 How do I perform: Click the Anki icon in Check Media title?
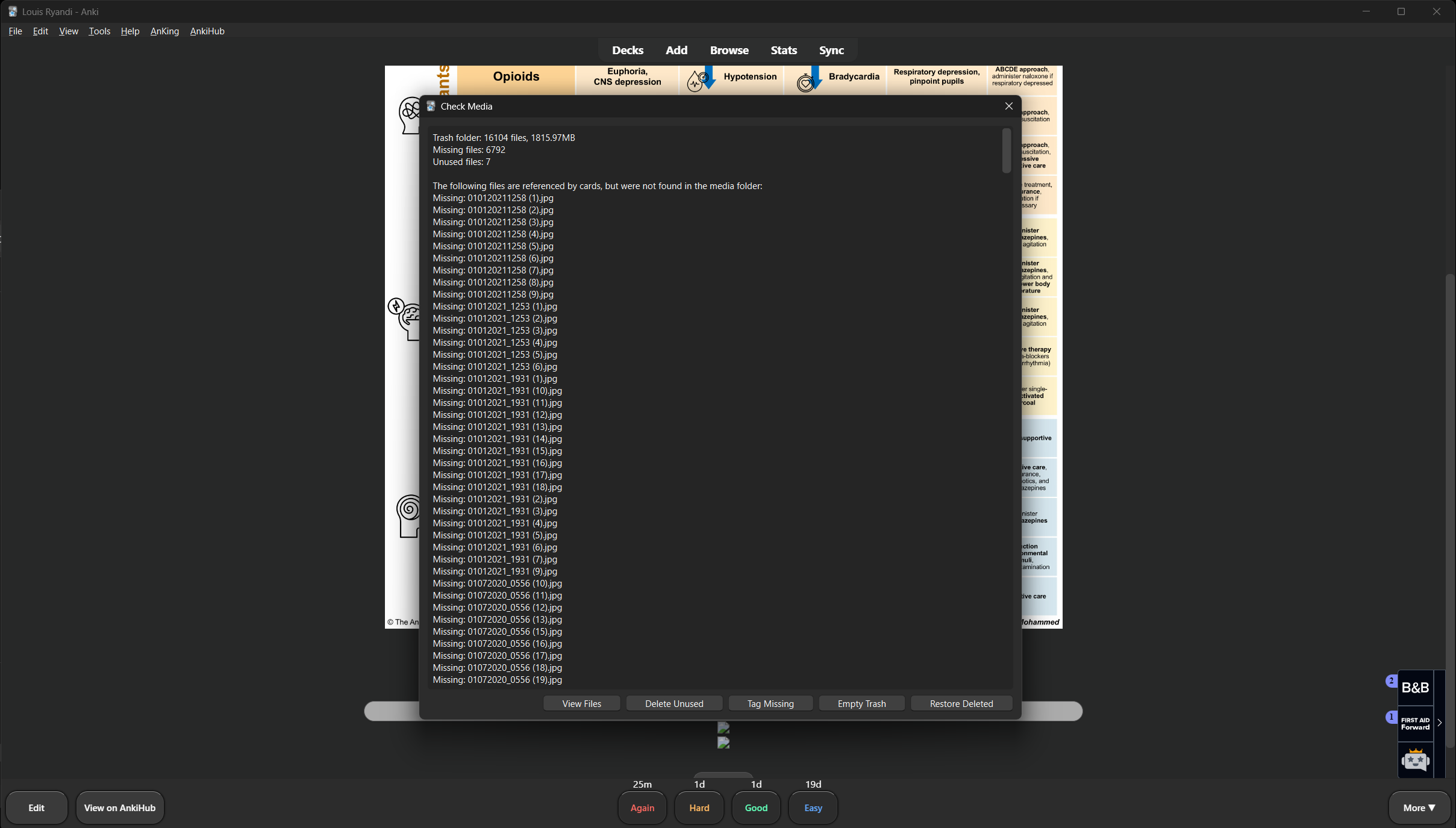(x=431, y=107)
